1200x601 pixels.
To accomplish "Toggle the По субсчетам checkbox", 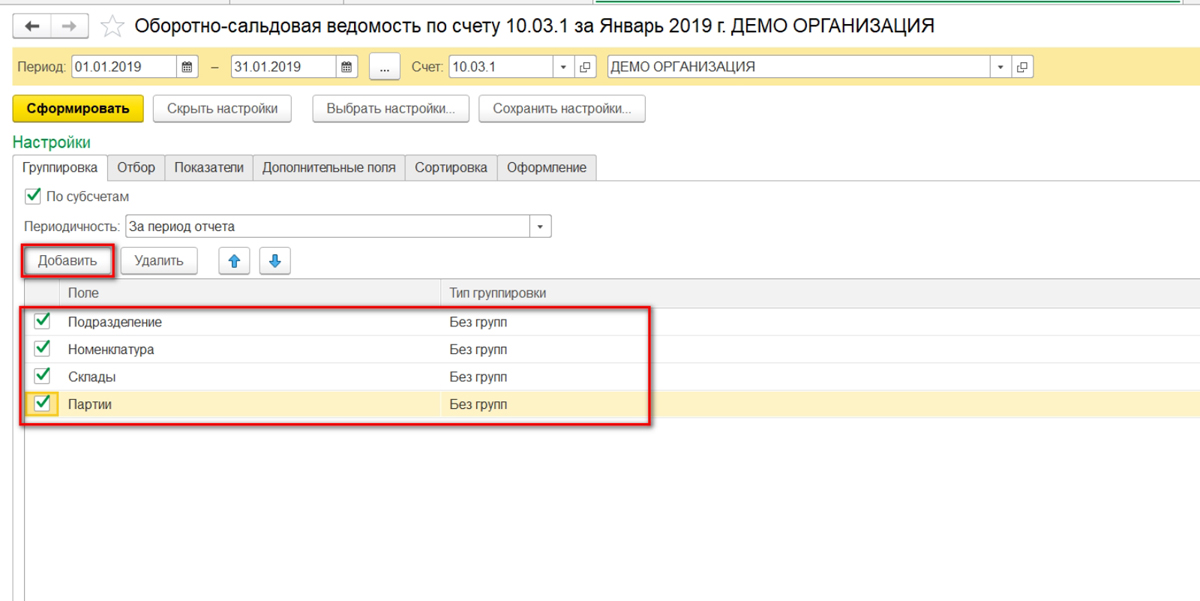I will [33, 196].
